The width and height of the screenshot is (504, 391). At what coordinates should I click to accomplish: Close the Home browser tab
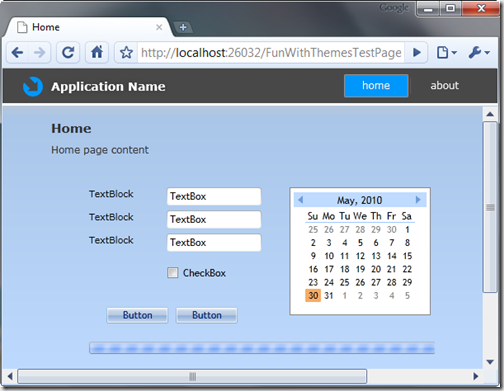click(159, 27)
